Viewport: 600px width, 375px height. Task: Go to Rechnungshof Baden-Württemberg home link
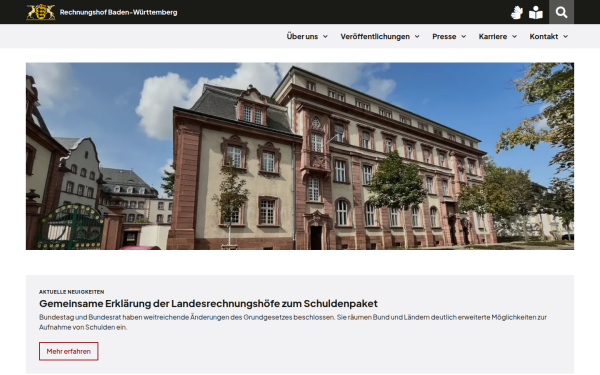point(118,12)
